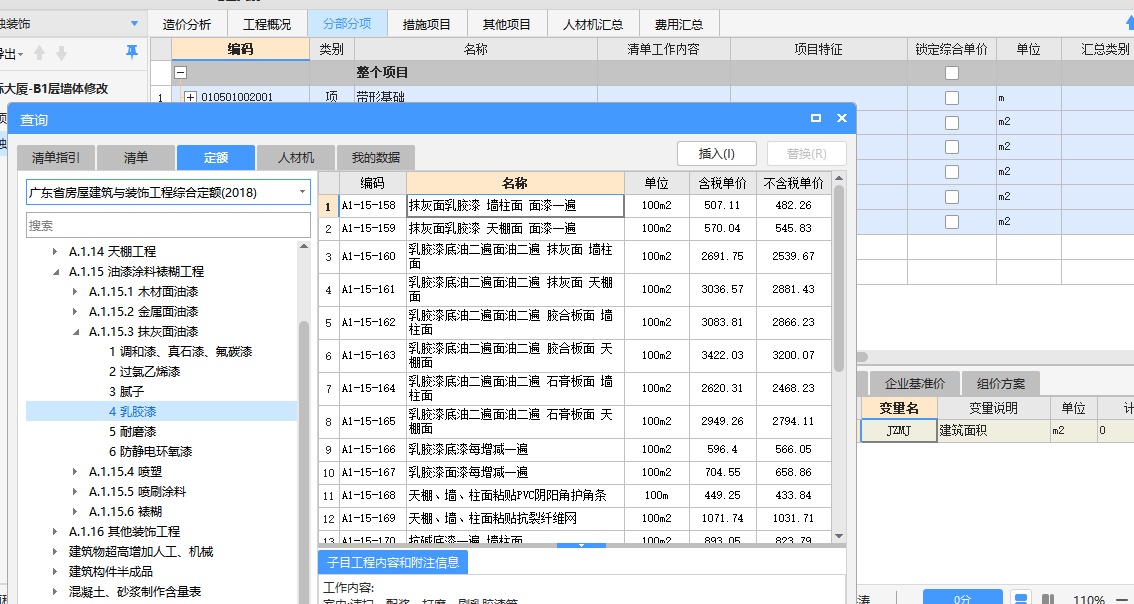
Task: Switch to the 造价分析 tab
Action: [x=187, y=24]
